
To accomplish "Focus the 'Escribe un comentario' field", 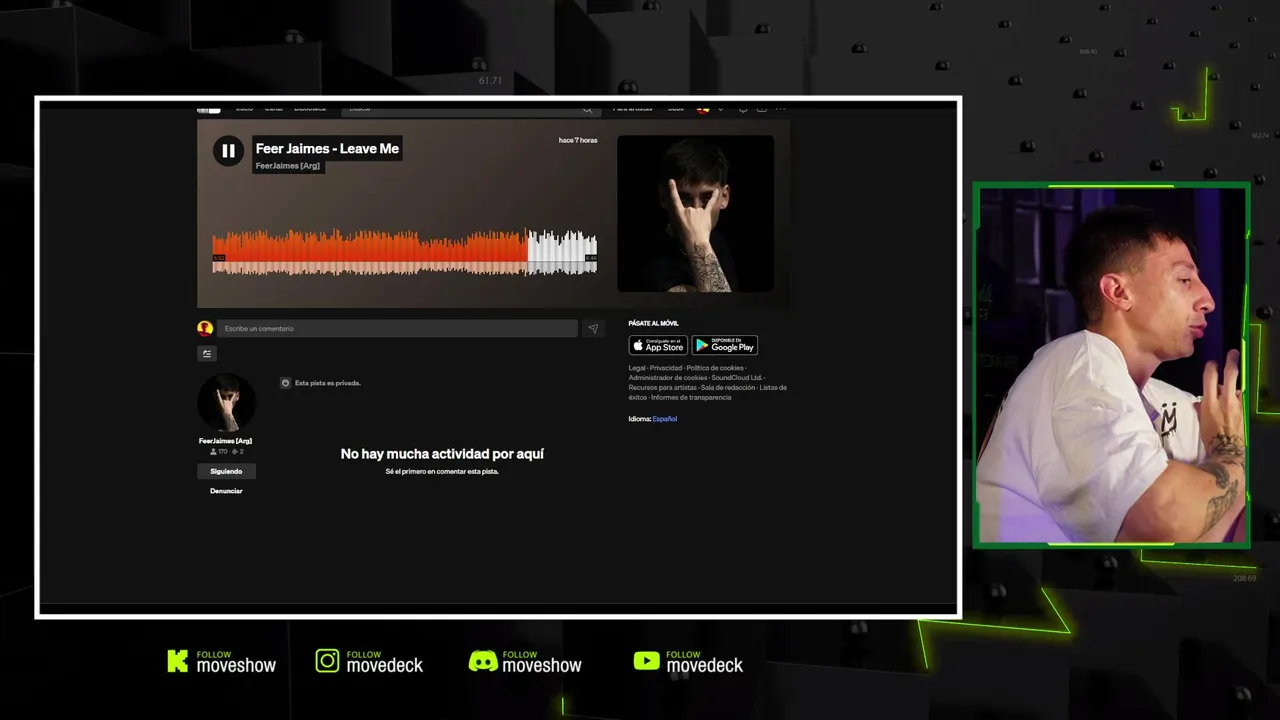I will [397, 328].
